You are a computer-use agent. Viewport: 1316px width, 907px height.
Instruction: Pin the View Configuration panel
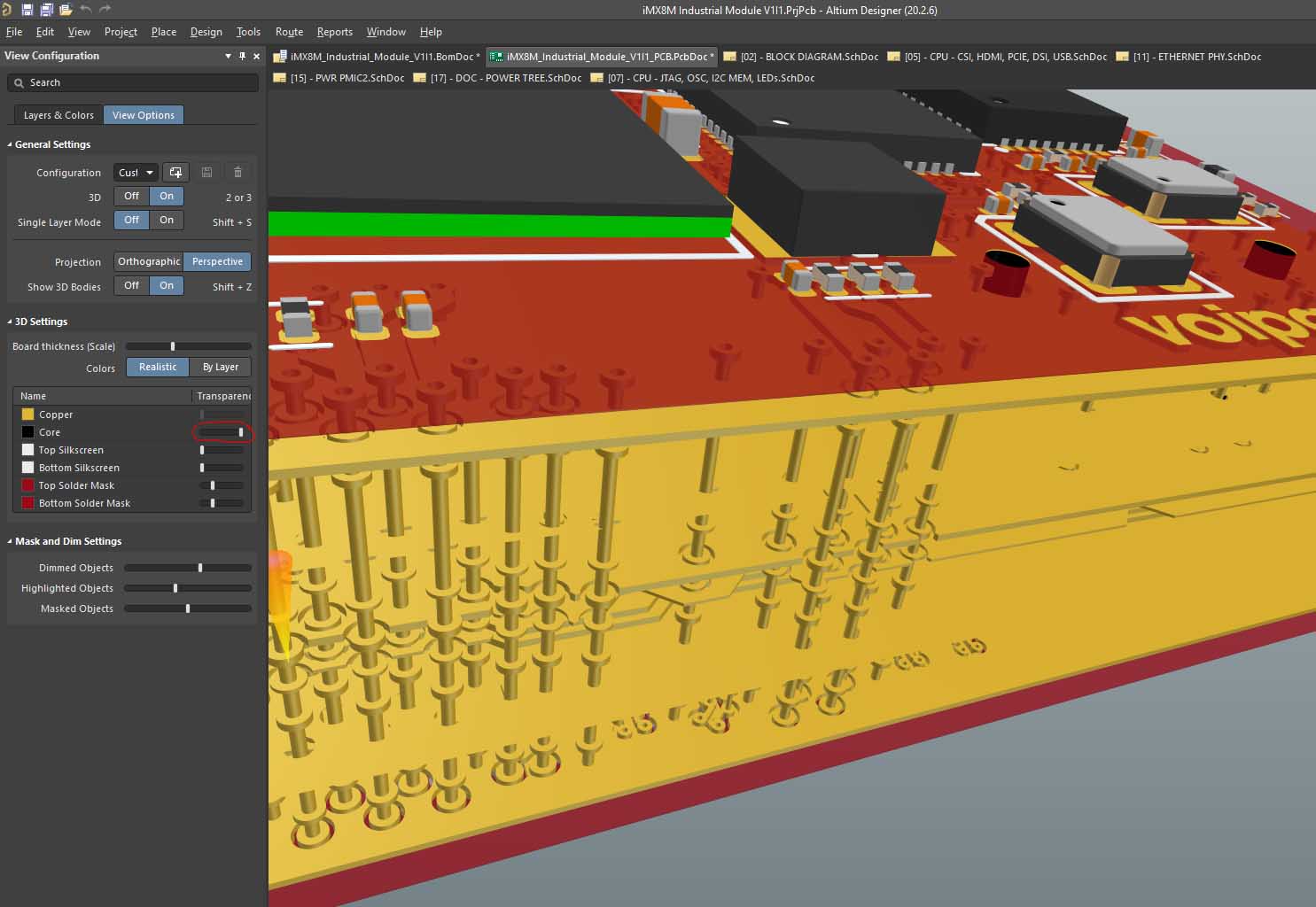242,56
